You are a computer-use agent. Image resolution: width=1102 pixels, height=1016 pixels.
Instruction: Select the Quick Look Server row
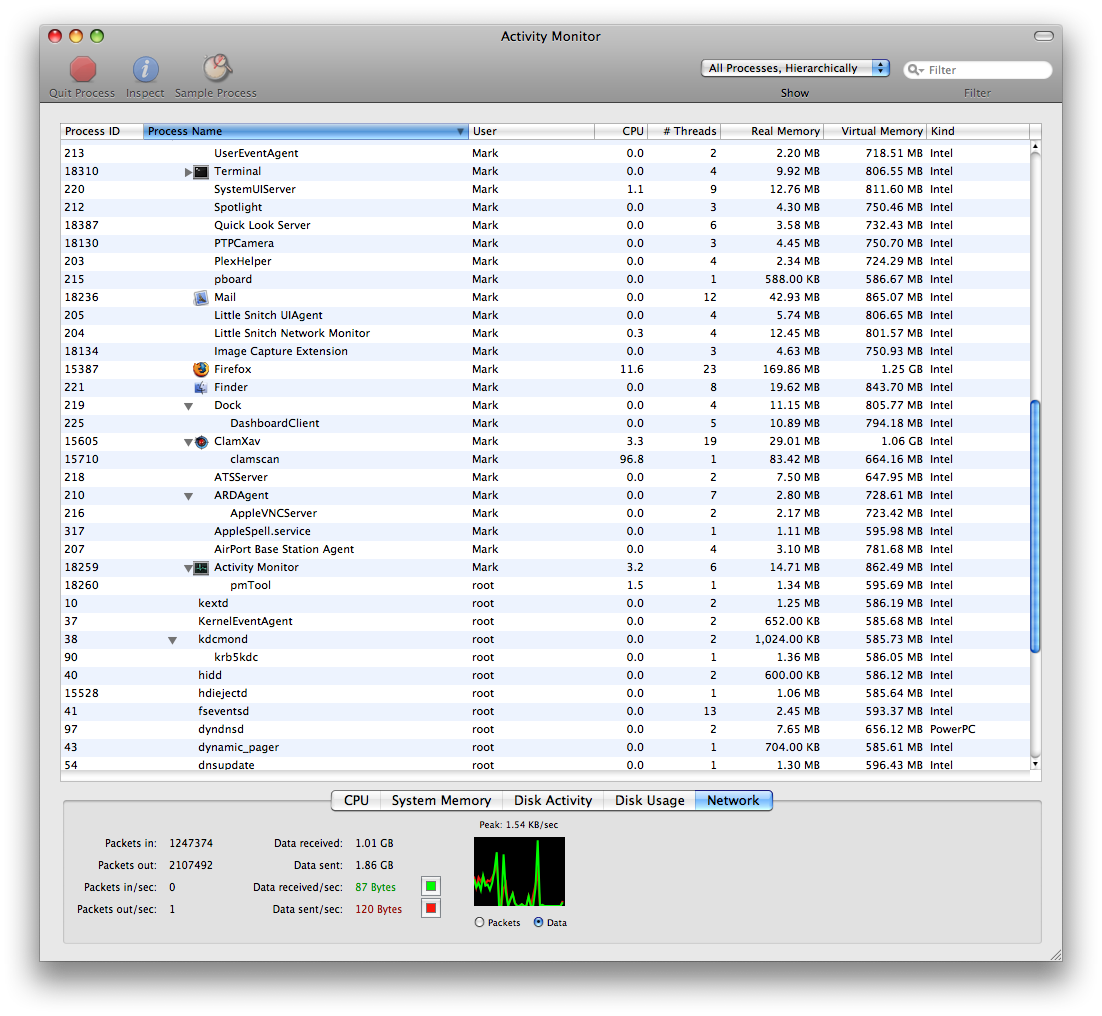coord(545,226)
